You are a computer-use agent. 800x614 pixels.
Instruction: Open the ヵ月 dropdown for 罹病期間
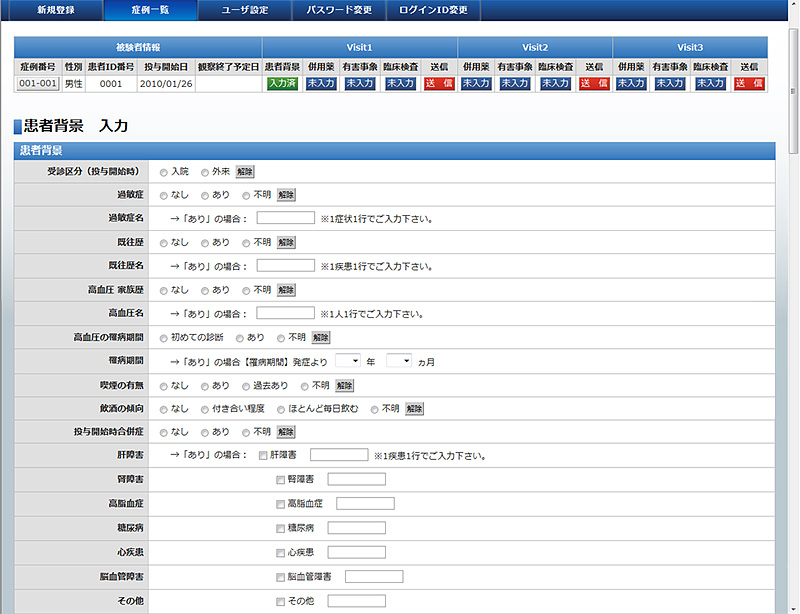[x=399, y=360]
